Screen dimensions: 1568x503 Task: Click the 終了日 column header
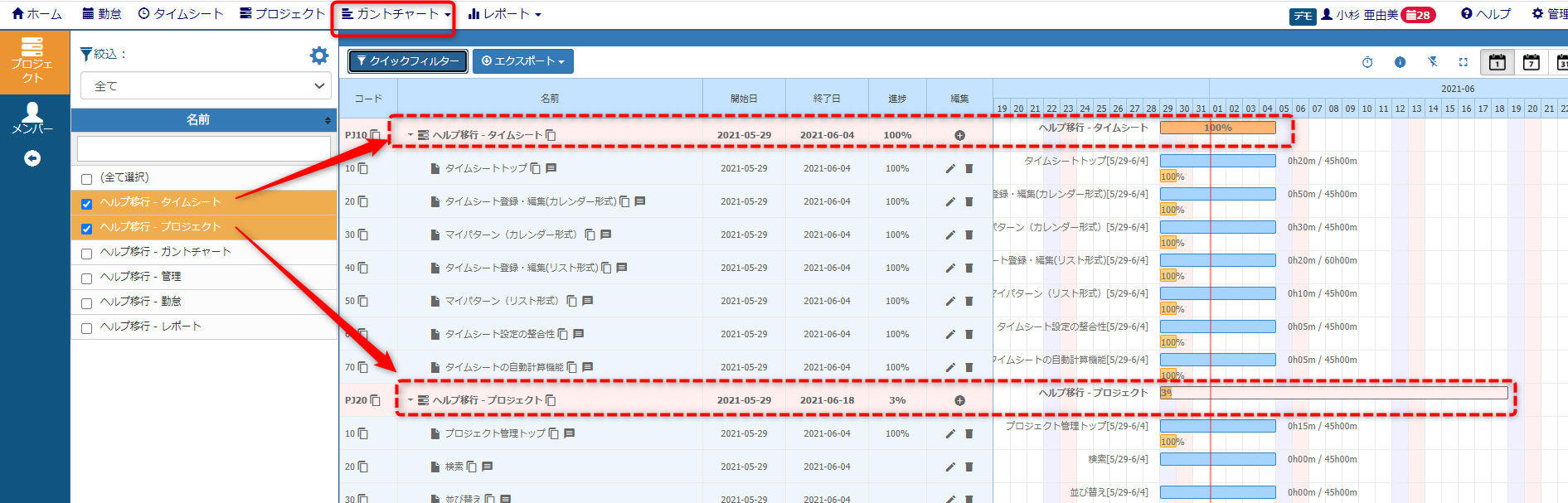[827, 99]
